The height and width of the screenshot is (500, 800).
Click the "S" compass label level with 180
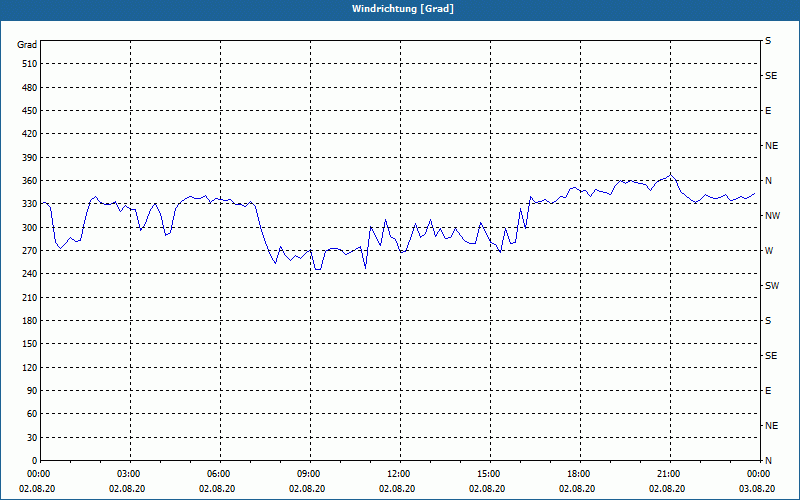click(768, 320)
